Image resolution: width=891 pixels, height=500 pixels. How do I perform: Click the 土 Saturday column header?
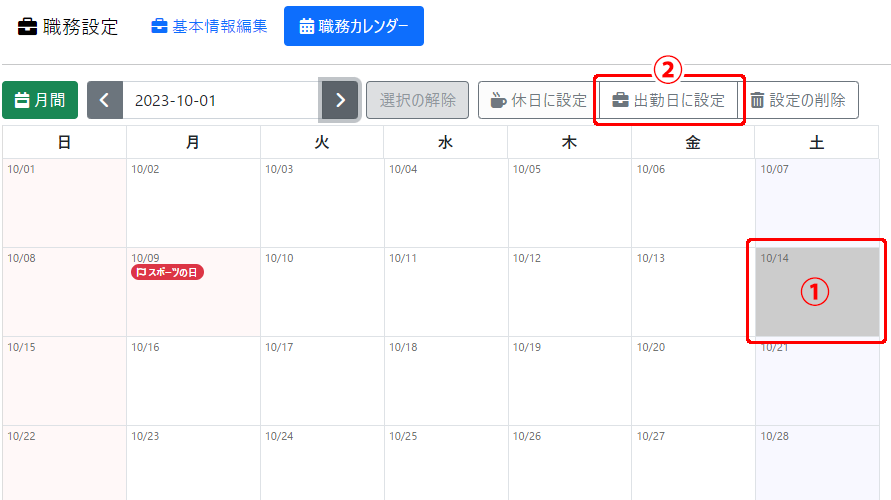tap(817, 142)
